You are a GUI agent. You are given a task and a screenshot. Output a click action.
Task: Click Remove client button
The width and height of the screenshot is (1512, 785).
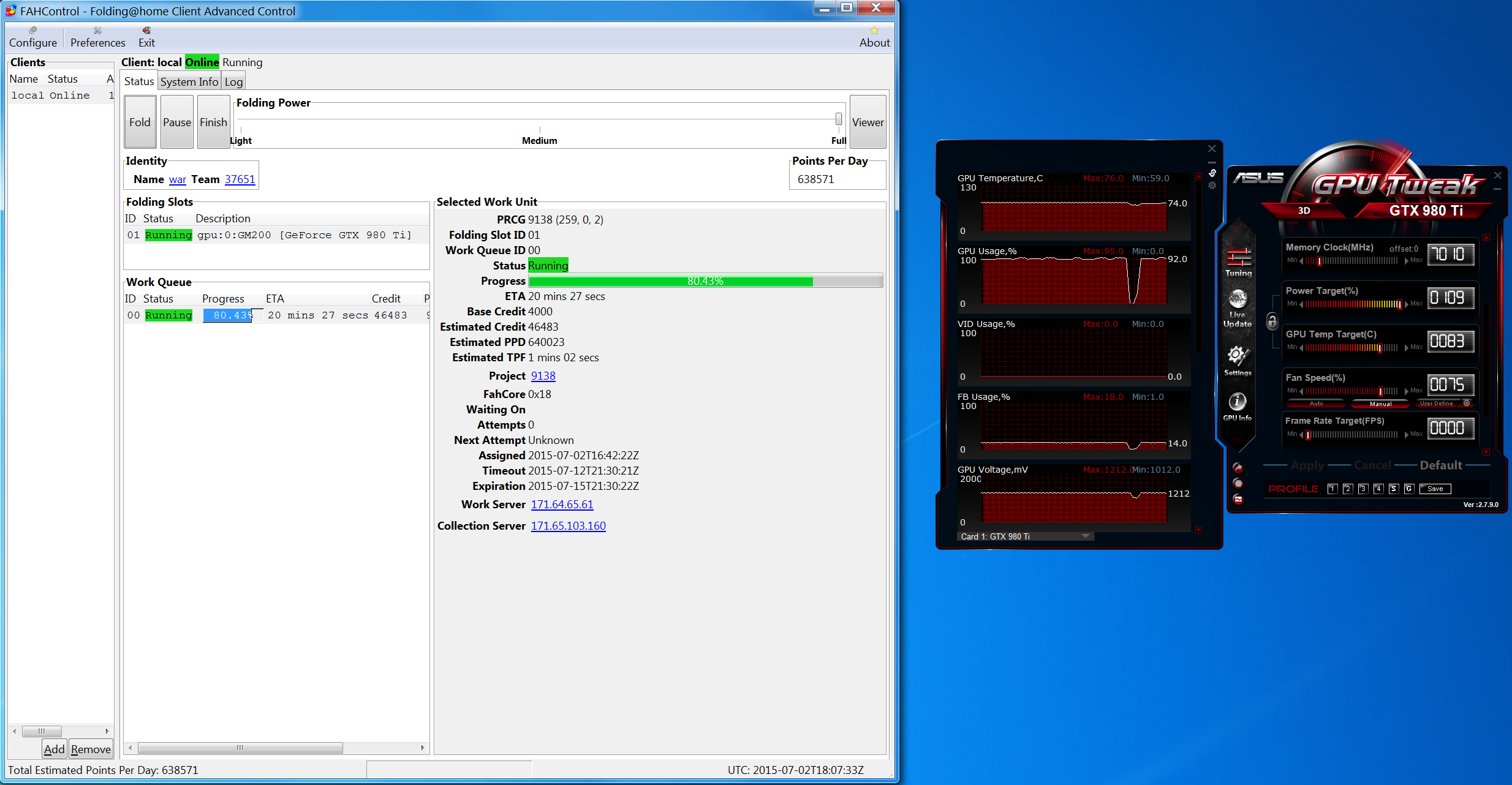coord(91,749)
